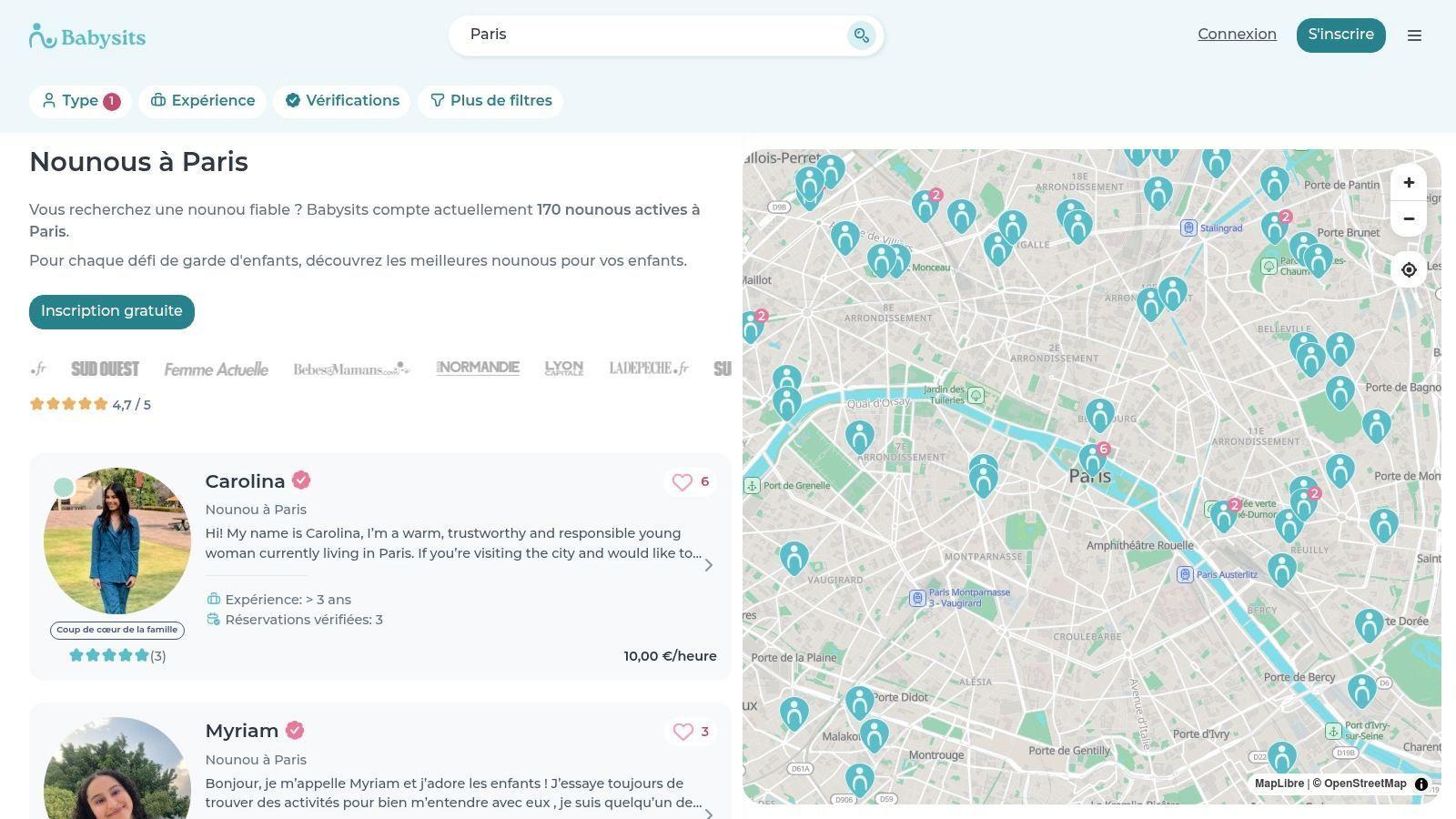Click Paris Montparnasse station icon on map
Image resolution: width=1456 pixels, height=819 pixels.
coord(917,598)
